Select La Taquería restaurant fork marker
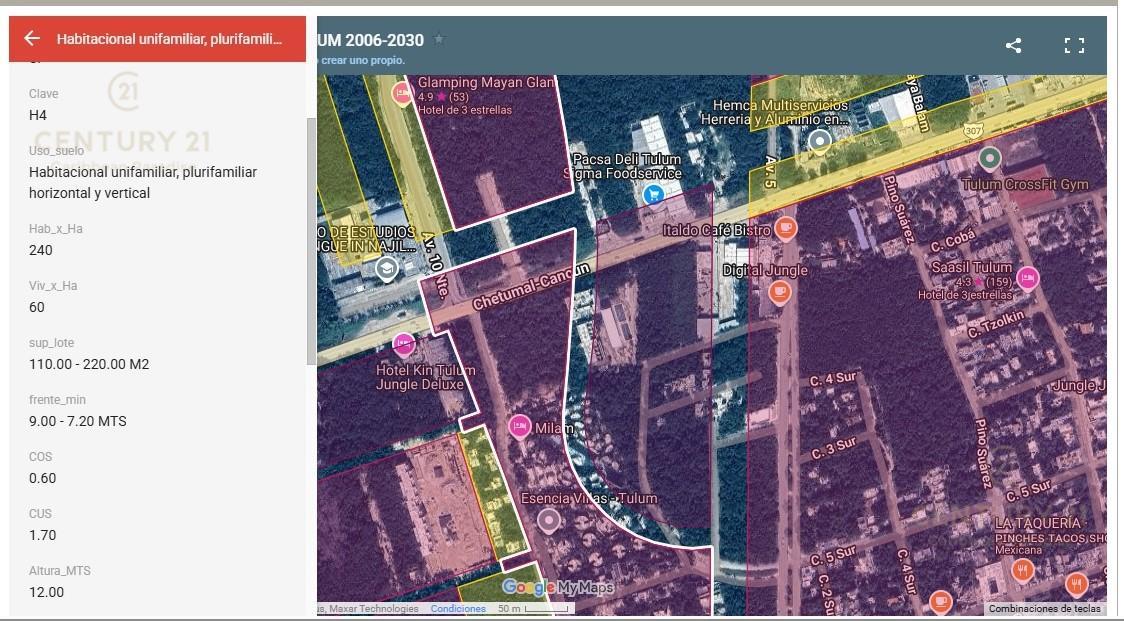The height and width of the screenshot is (621, 1124). tap(1022, 572)
